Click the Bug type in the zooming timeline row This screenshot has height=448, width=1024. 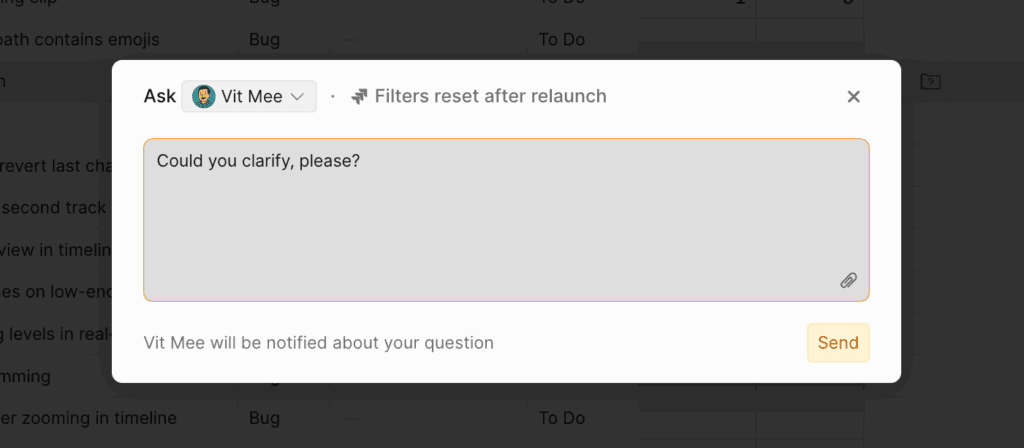coord(265,418)
